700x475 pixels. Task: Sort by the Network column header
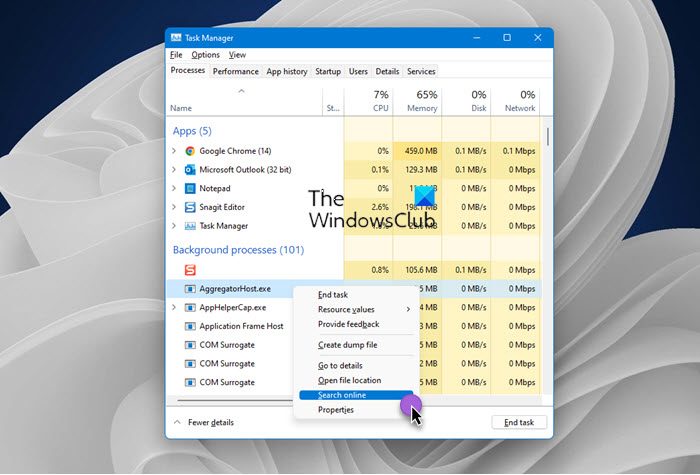pyautogui.click(x=520, y=108)
